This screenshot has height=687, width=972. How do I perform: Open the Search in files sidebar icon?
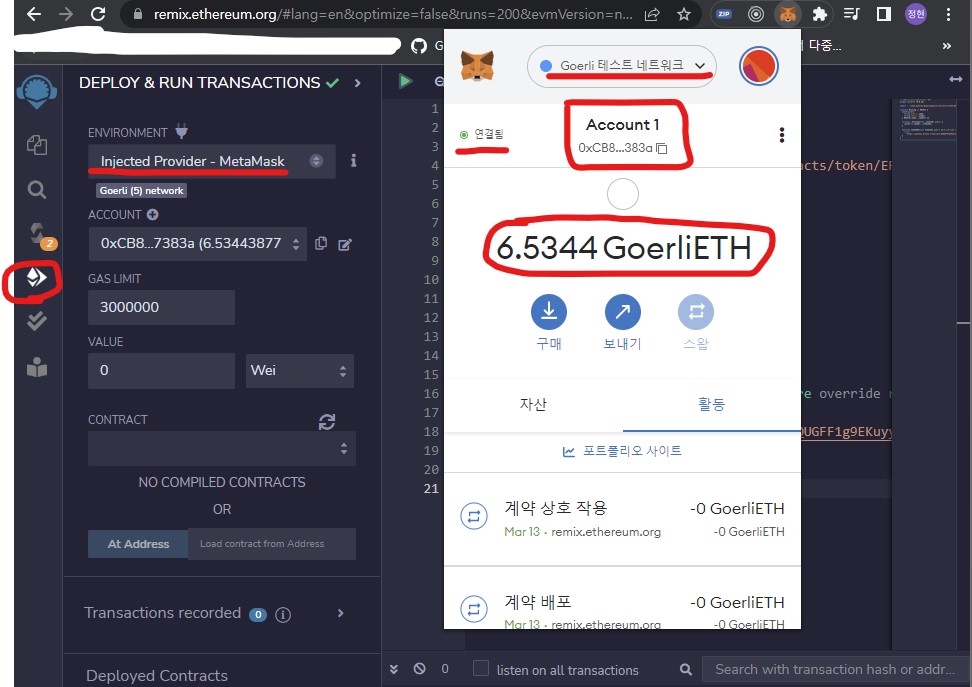pos(37,189)
